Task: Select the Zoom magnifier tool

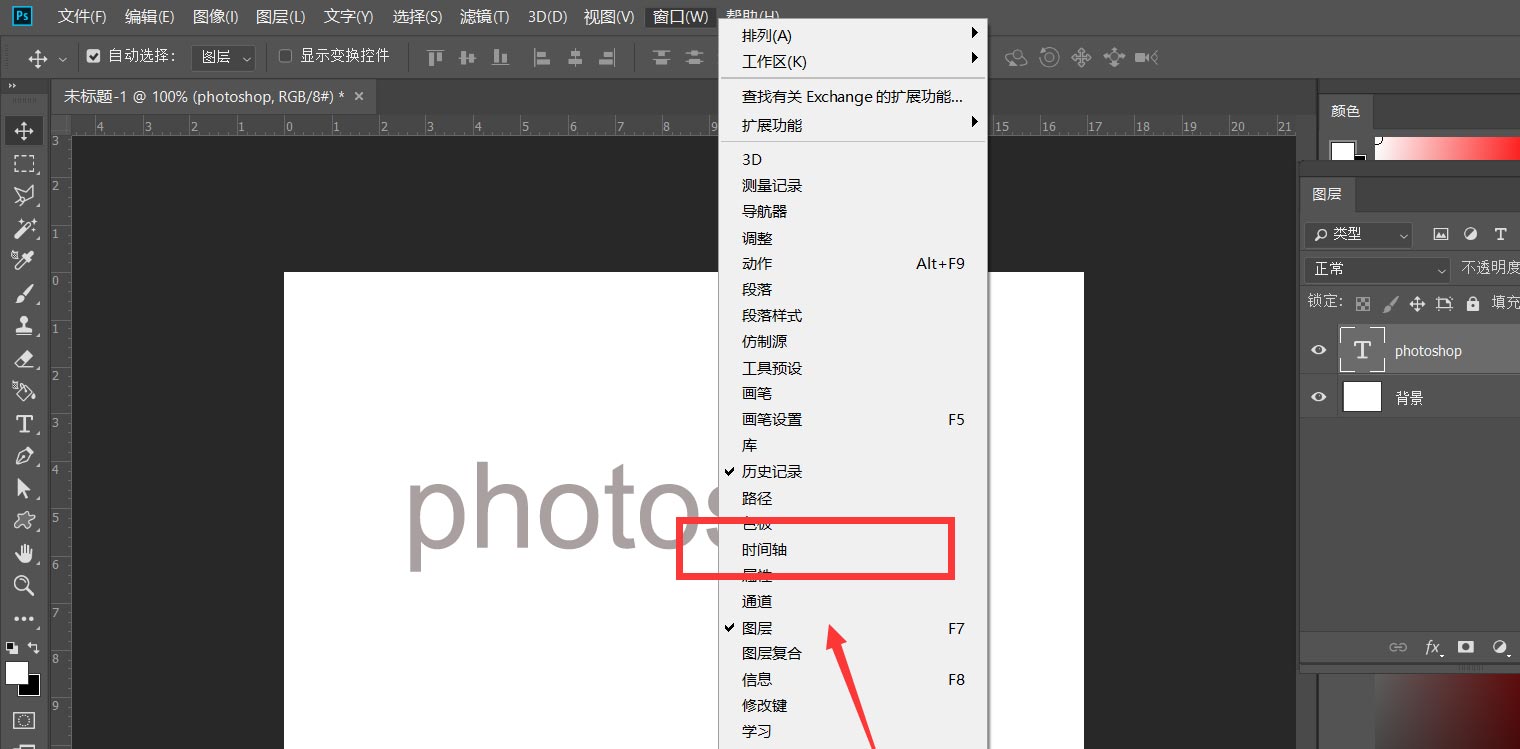Action: point(24,585)
